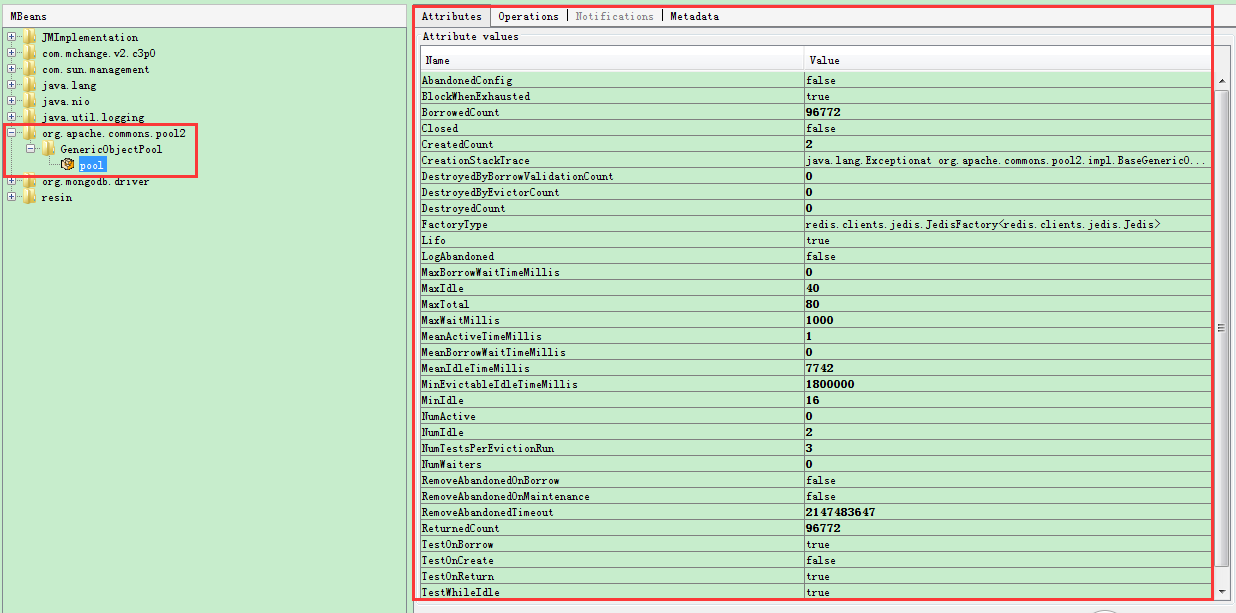Image resolution: width=1236 pixels, height=613 pixels.
Task: Click the CreatedCount attribute name
Action: [457, 144]
